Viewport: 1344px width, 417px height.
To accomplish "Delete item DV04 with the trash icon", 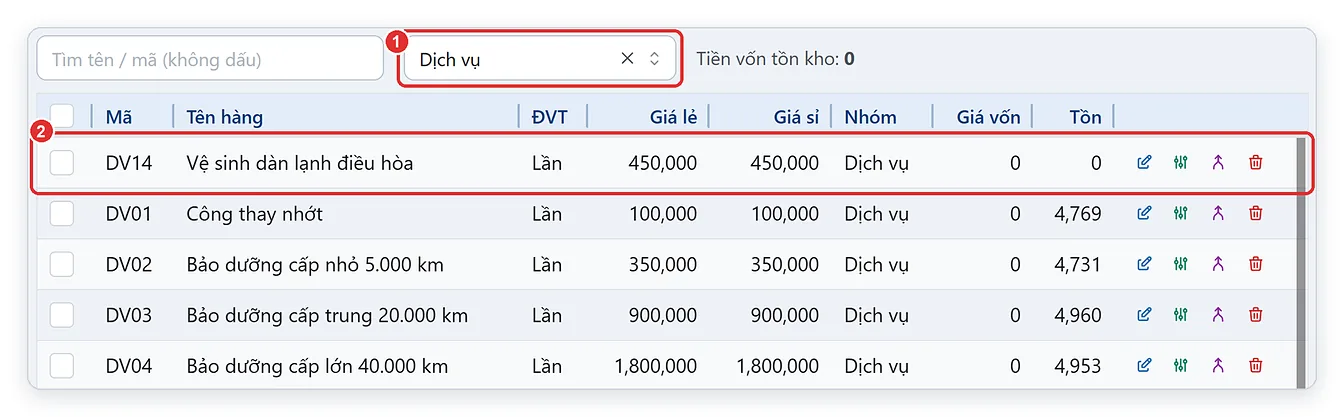I will coord(1256,366).
